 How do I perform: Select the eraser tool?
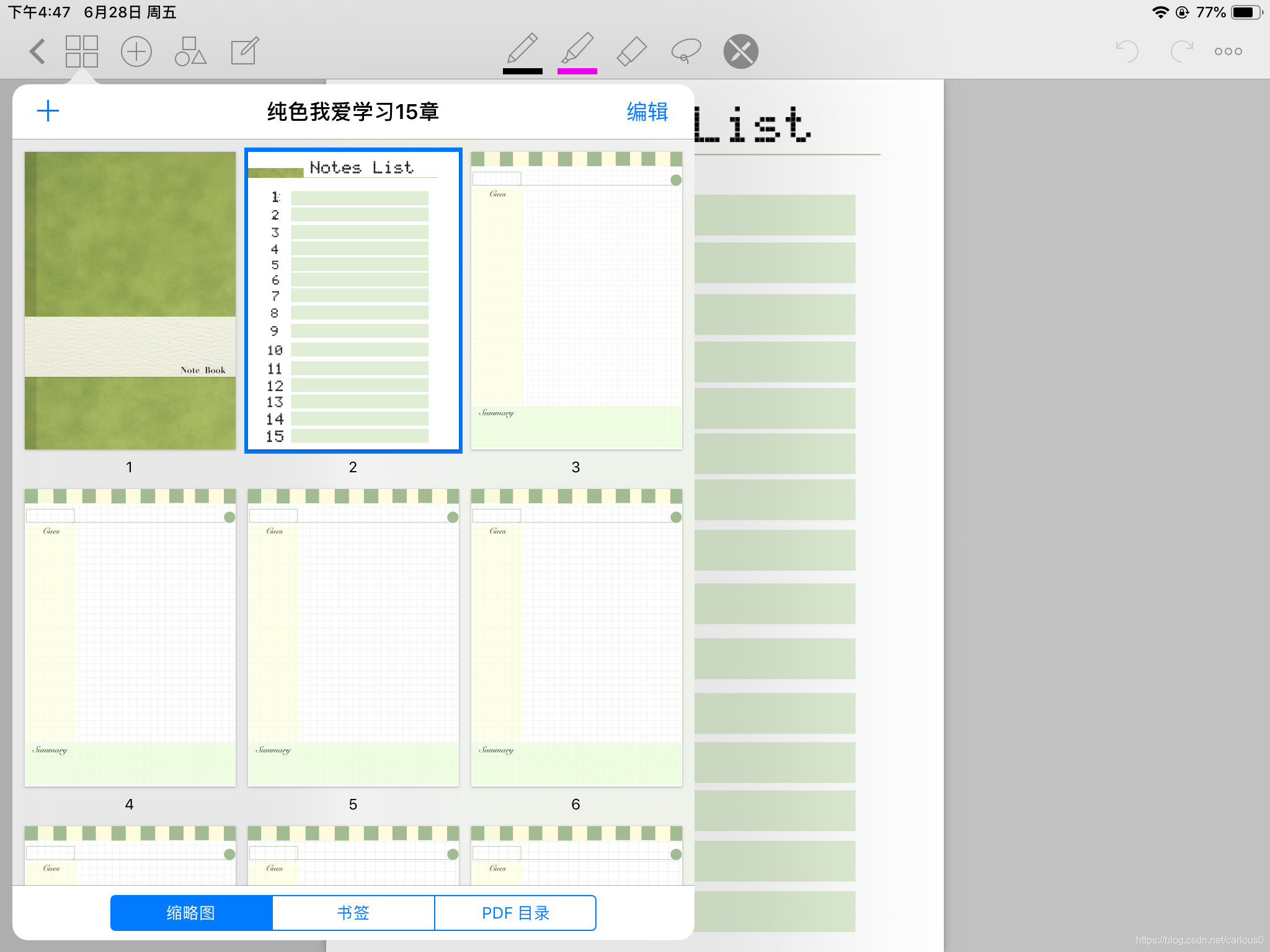tap(631, 51)
